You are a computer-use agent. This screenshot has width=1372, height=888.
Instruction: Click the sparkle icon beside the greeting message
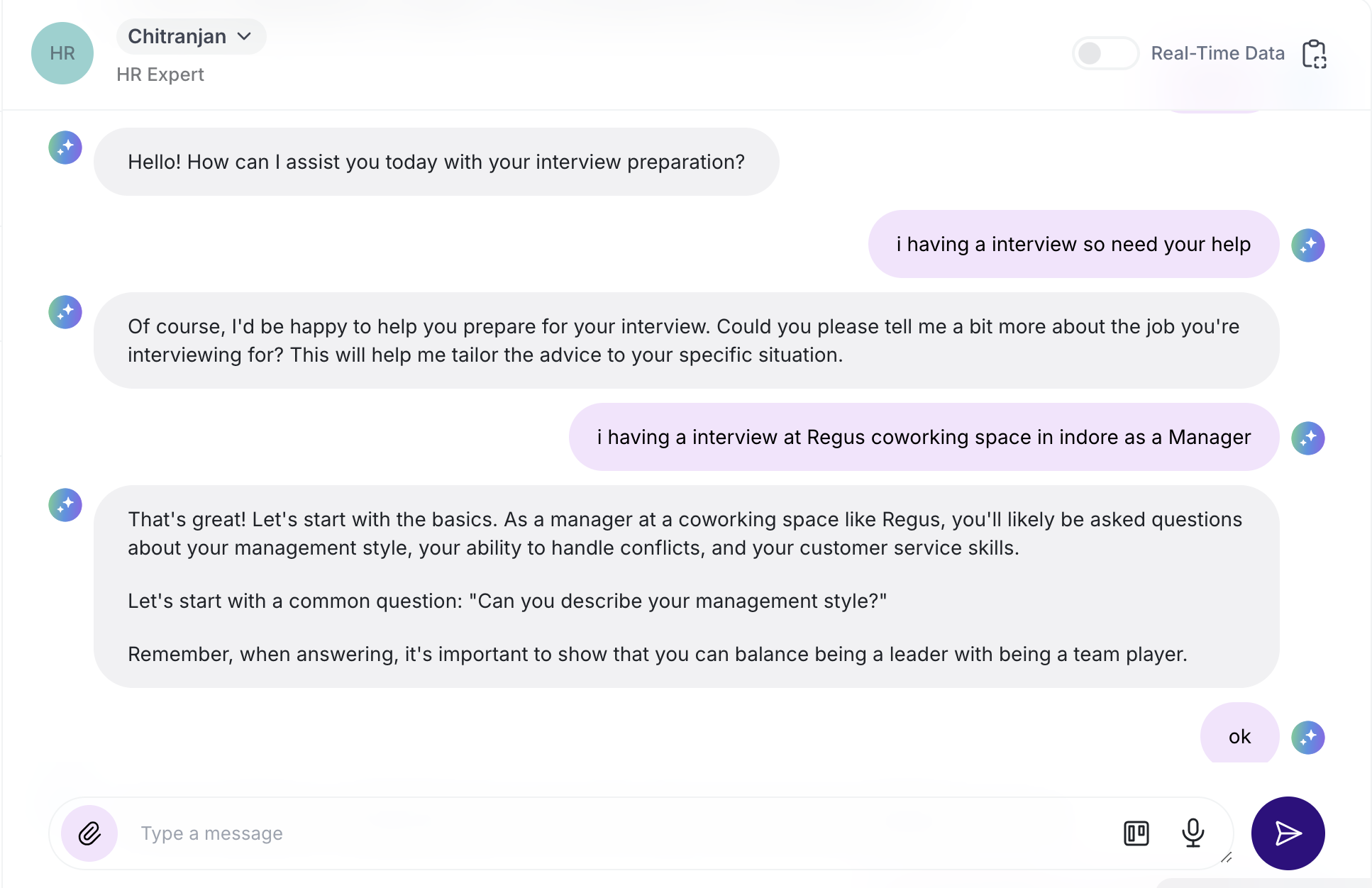(65, 148)
